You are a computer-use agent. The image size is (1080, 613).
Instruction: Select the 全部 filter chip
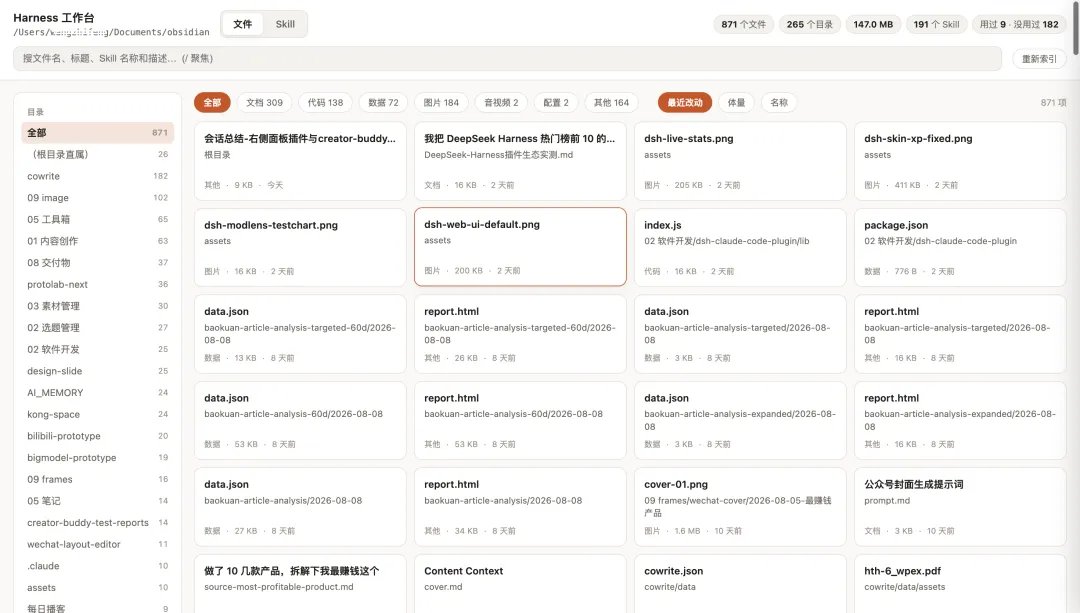212,103
